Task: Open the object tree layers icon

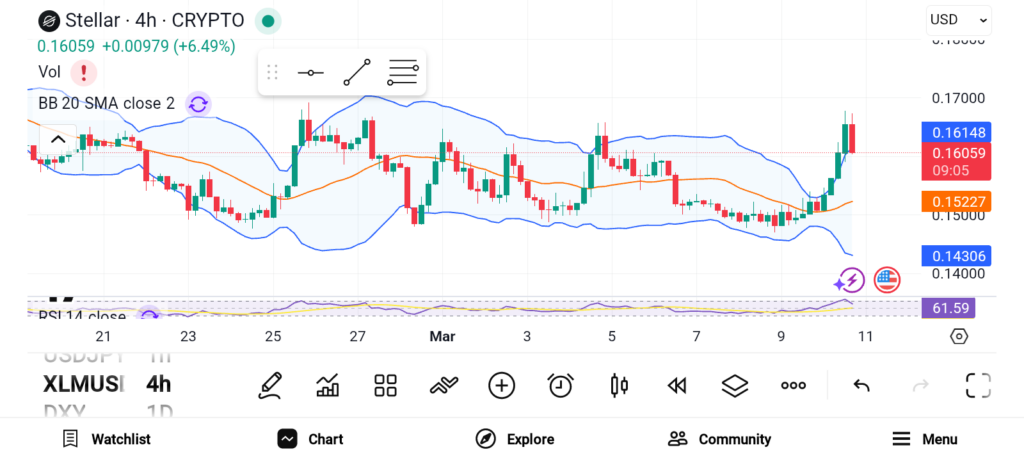Action: (x=735, y=385)
